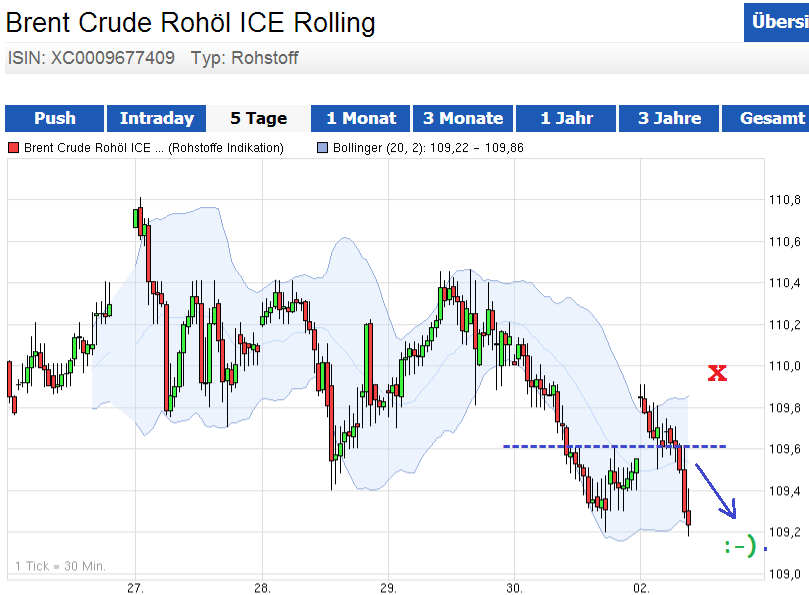Click the Übersicht button at top right
Image resolution: width=809 pixels, height=595 pixels.
tap(777, 22)
